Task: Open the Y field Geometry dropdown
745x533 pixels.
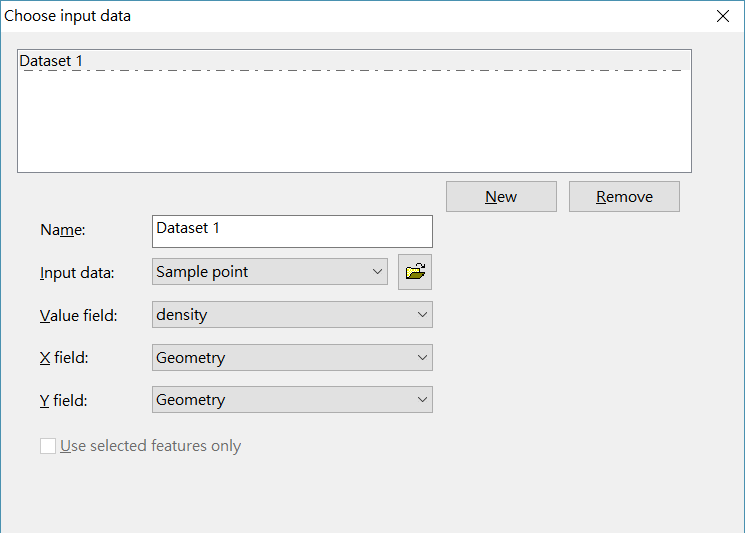Action: coord(292,400)
